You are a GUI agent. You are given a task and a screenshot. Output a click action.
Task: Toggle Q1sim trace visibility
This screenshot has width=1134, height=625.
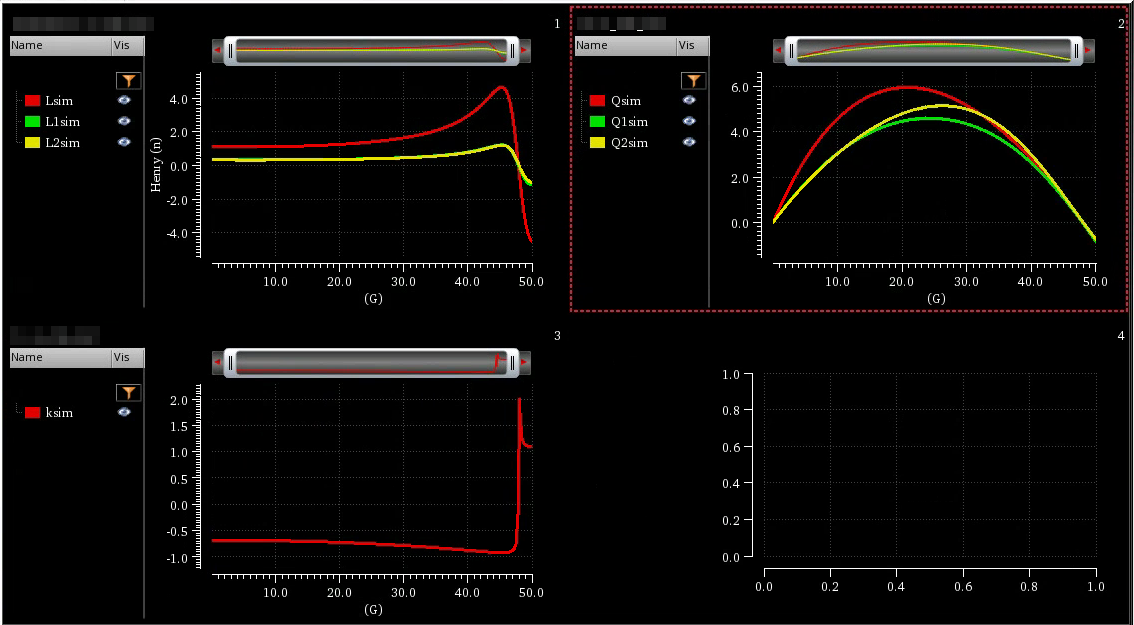(x=689, y=122)
